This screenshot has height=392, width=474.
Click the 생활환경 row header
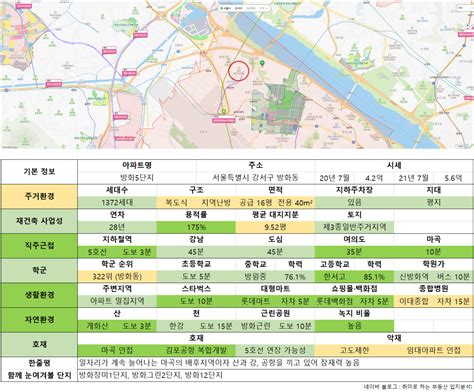click(x=39, y=295)
